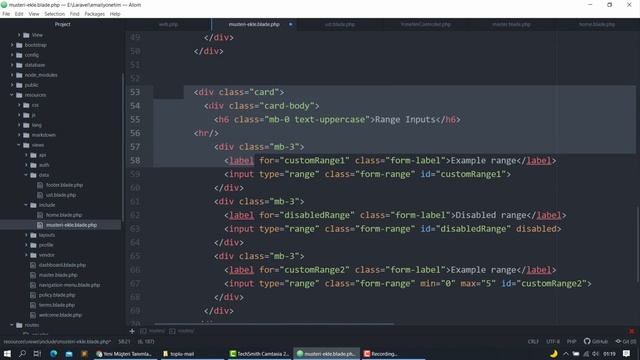Open Windows taskbar search
The height and width of the screenshot is (360, 640).
click(x=22, y=353)
